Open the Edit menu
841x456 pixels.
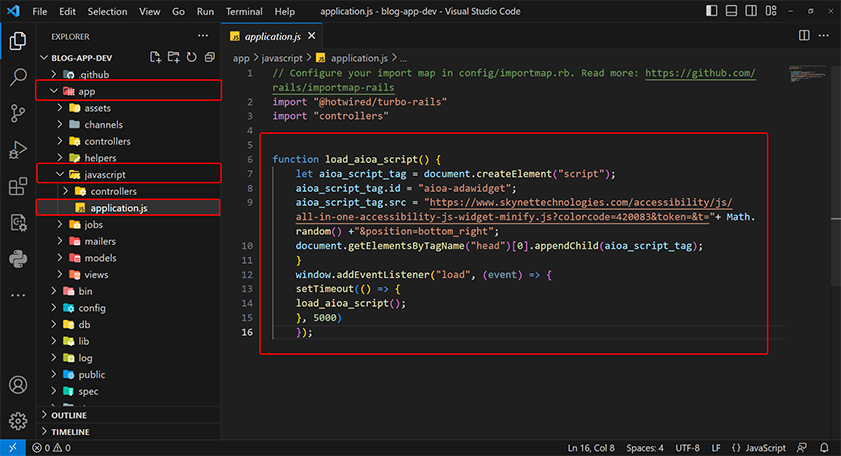[x=67, y=11]
